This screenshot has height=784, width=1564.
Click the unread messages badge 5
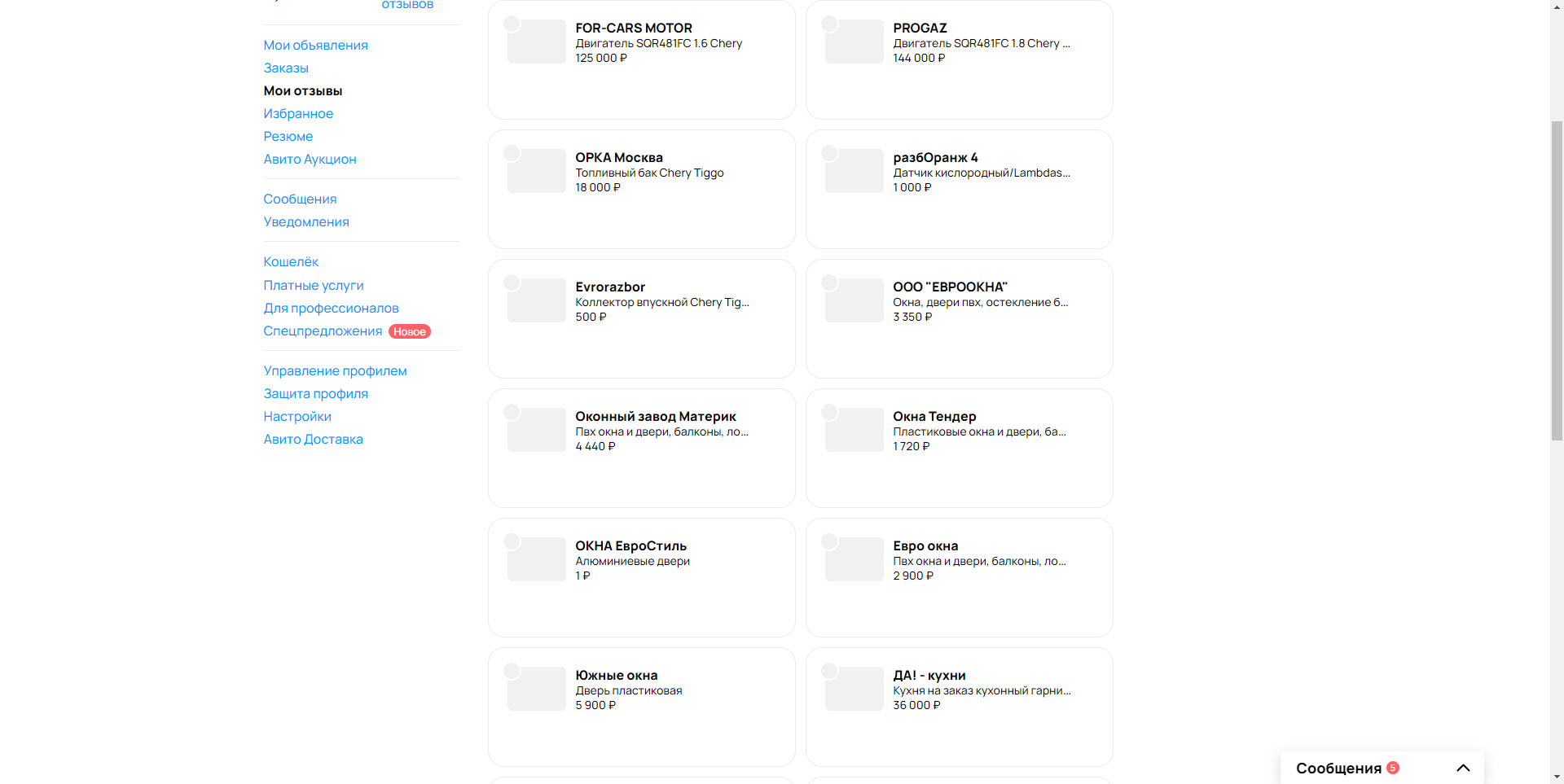click(x=1393, y=768)
